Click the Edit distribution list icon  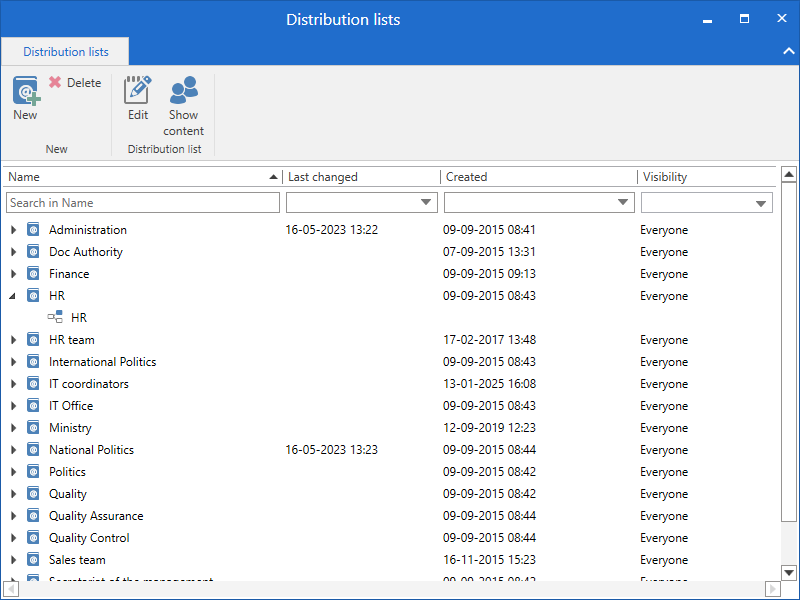(x=138, y=92)
